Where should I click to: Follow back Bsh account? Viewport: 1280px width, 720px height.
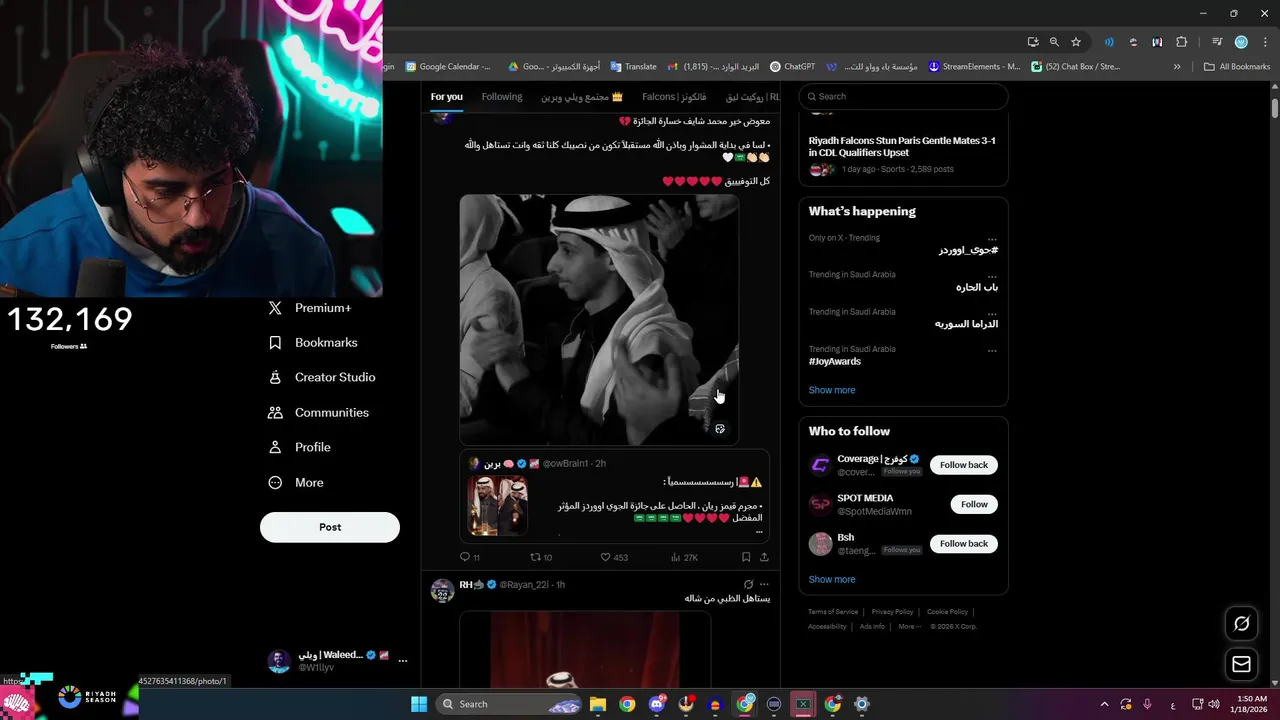point(964,544)
